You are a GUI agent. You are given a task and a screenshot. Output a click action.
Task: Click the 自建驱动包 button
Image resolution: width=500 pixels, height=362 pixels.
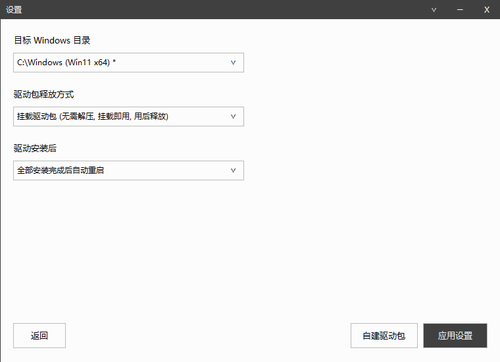tap(384, 335)
